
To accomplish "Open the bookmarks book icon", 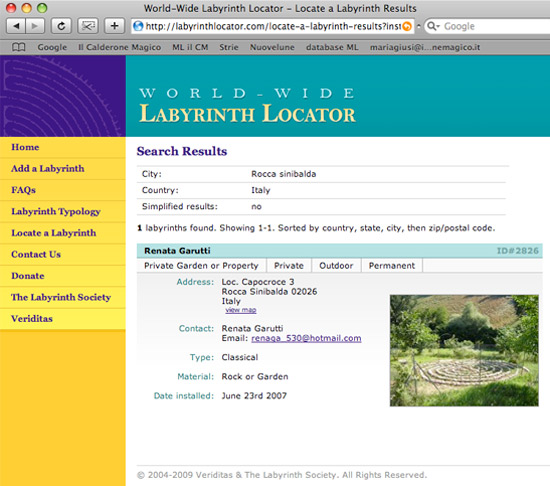I will click(19, 47).
